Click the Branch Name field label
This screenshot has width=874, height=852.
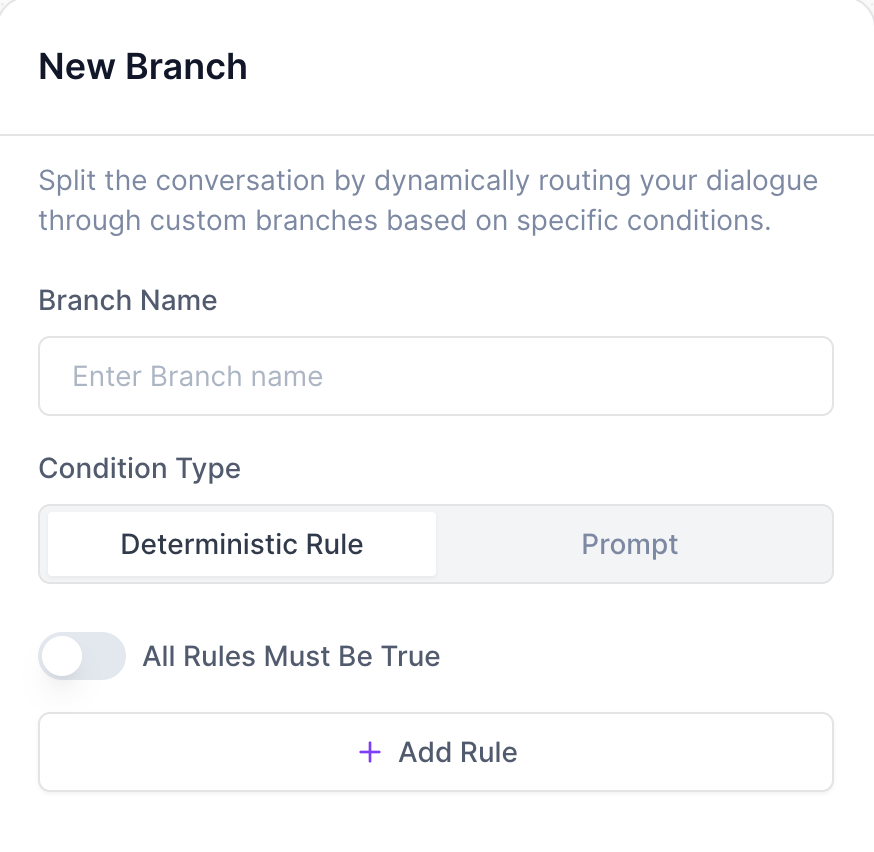tap(128, 300)
